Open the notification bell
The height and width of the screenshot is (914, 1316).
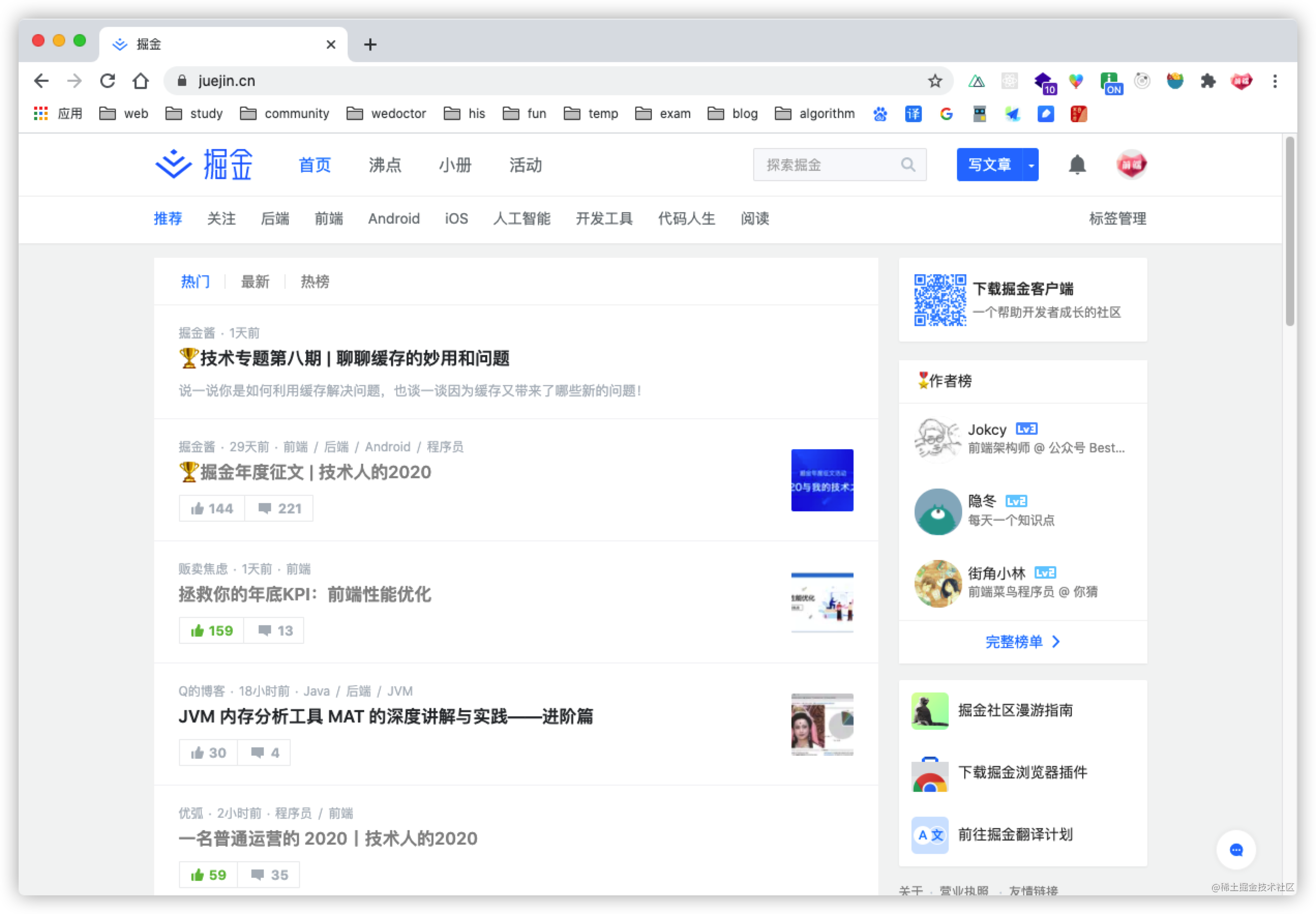point(1078,165)
